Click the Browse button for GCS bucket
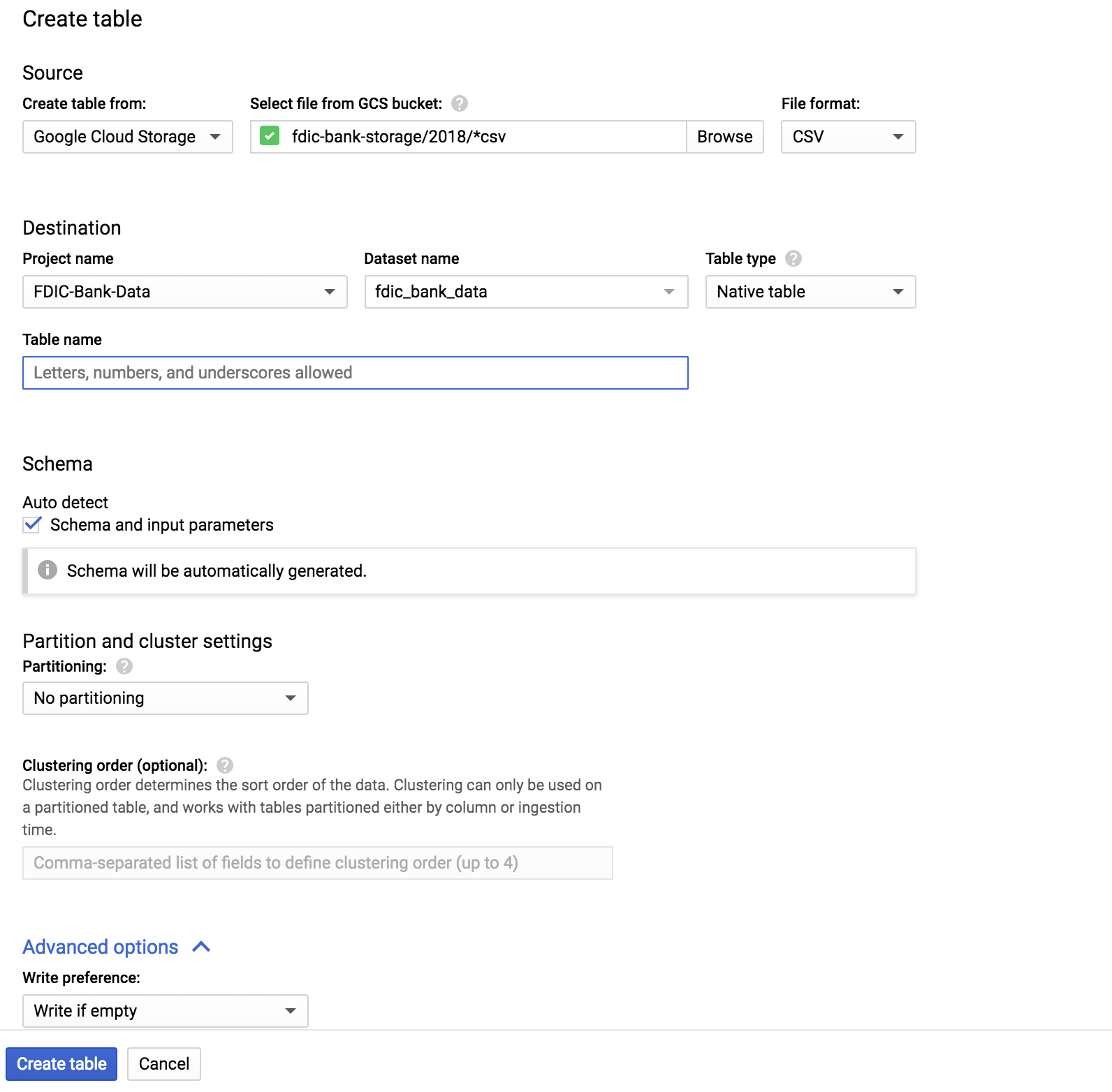The height and width of the screenshot is (1092, 1112). (724, 137)
